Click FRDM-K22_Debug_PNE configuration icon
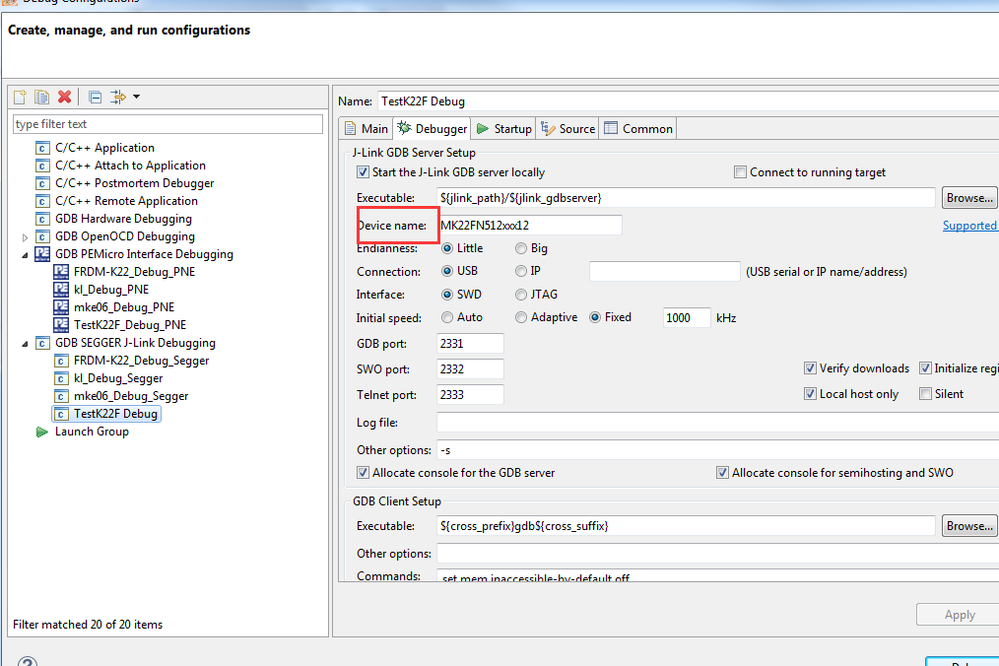 61,272
